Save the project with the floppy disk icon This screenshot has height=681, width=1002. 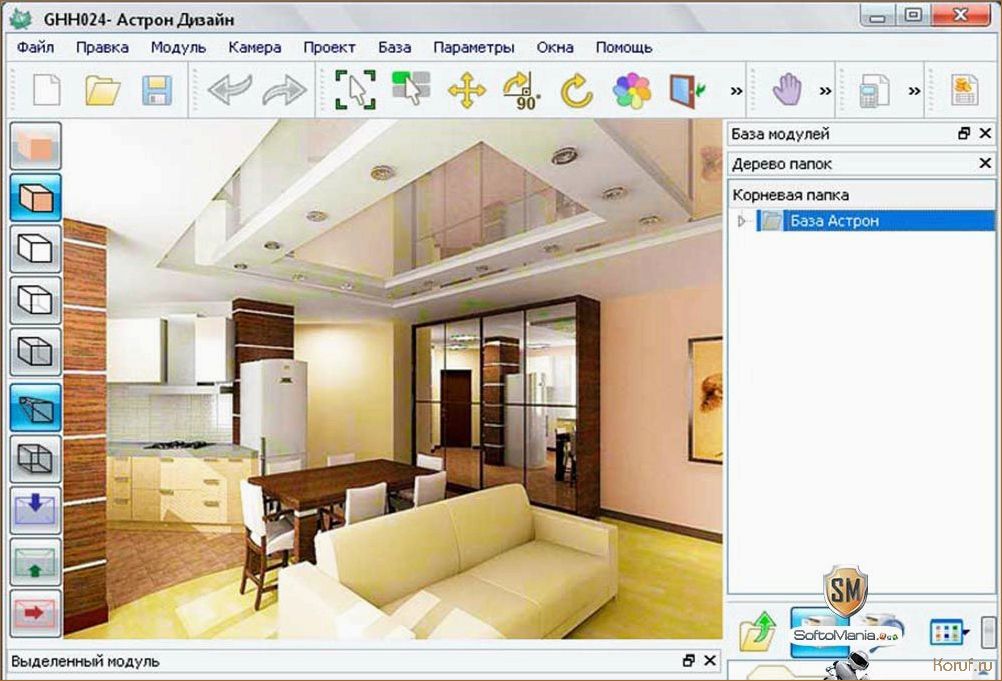pos(157,91)
